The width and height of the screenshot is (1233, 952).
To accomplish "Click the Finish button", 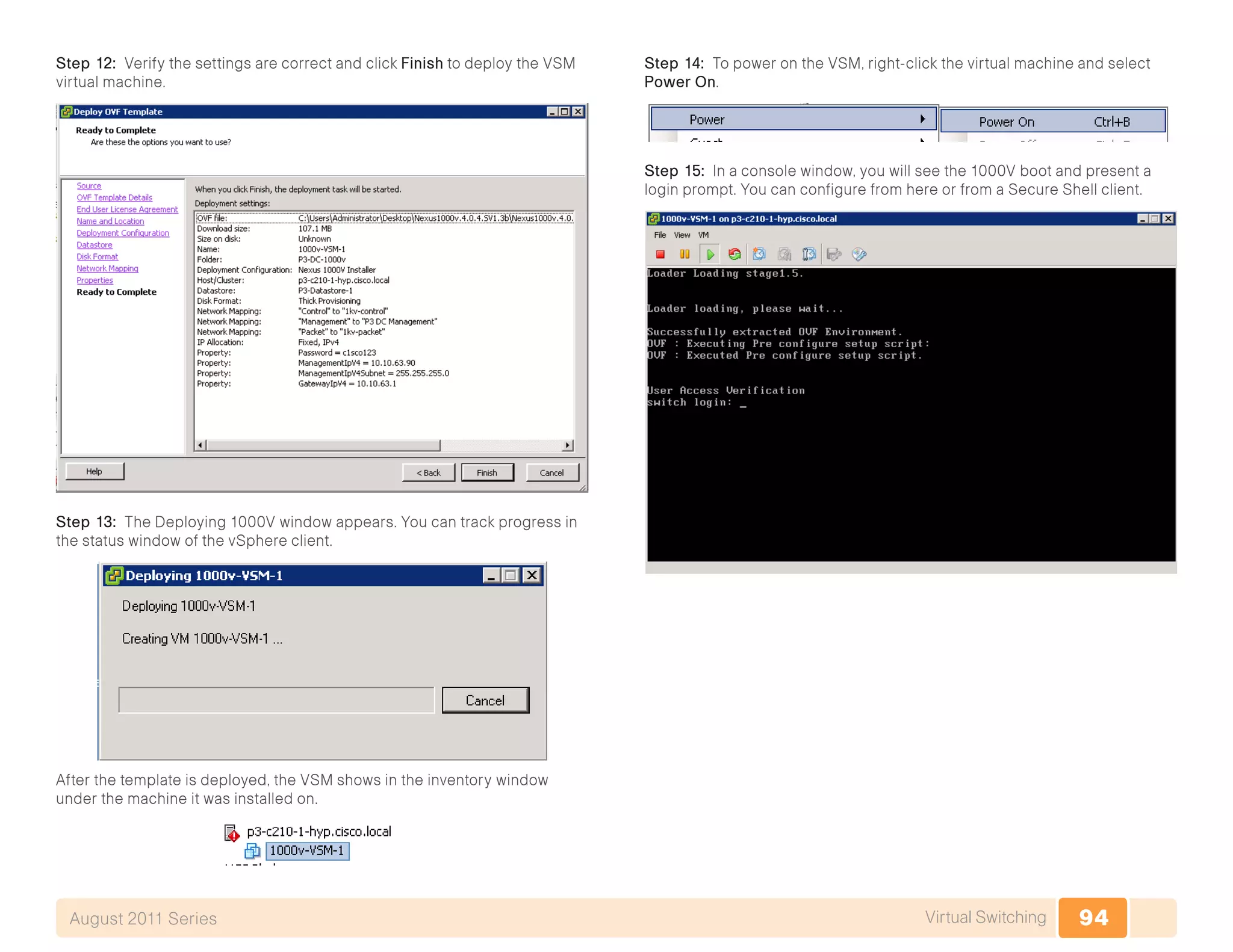I will [x=487, y=473].
